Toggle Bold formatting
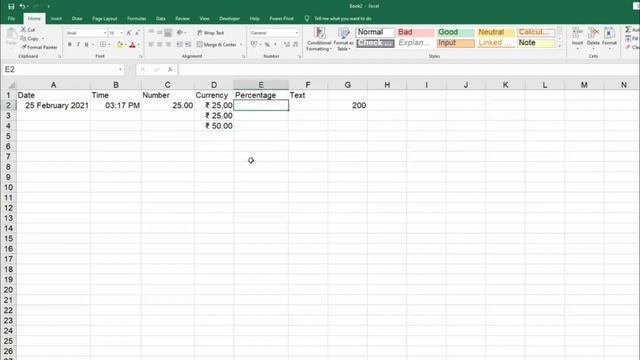Viewport: 640px width, 360px height. click(70, 44)
